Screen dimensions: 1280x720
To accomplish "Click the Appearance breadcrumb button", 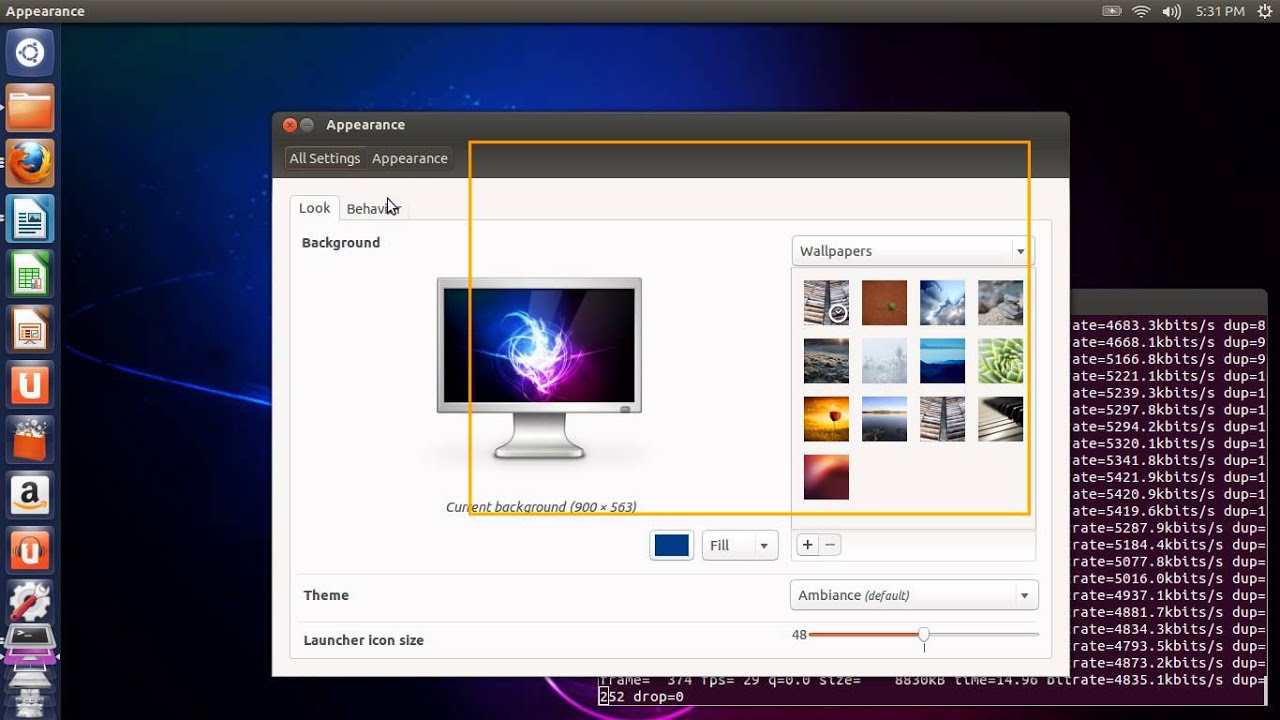I will tap(410, 158).
